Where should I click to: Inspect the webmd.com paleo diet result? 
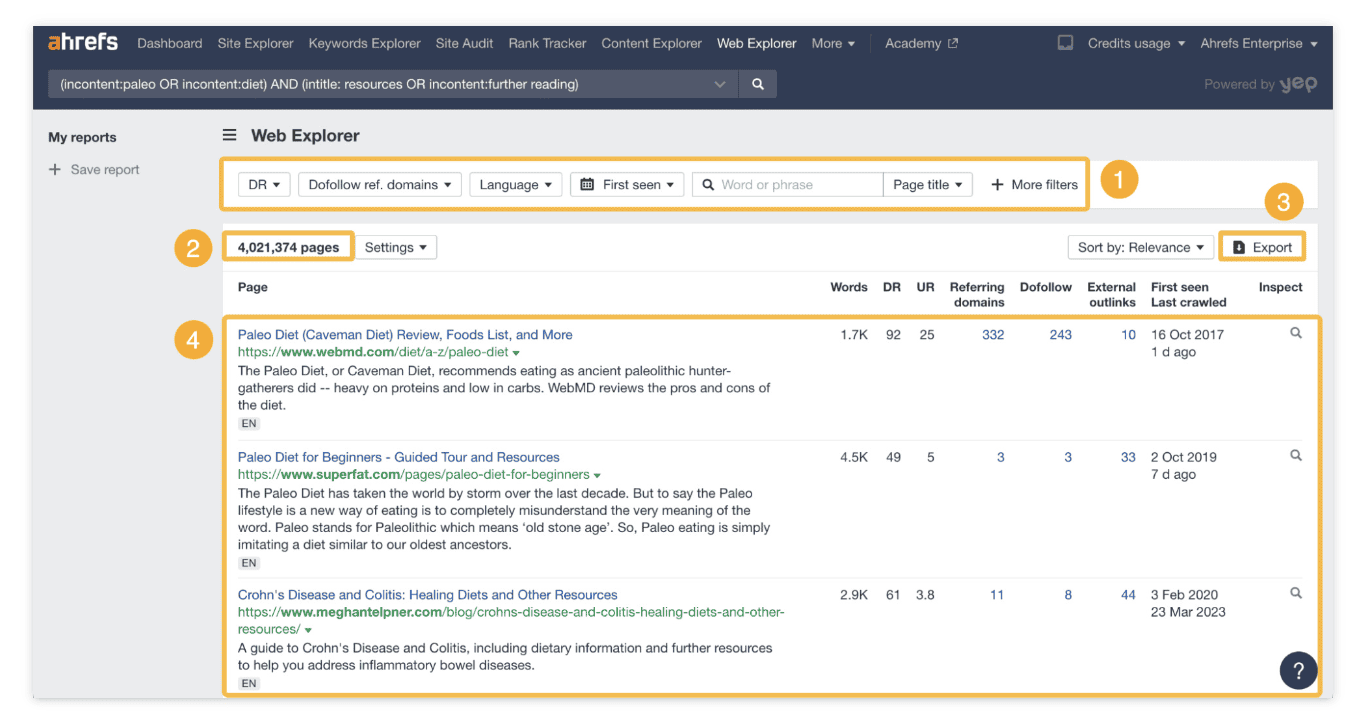tap(1296, 333)
